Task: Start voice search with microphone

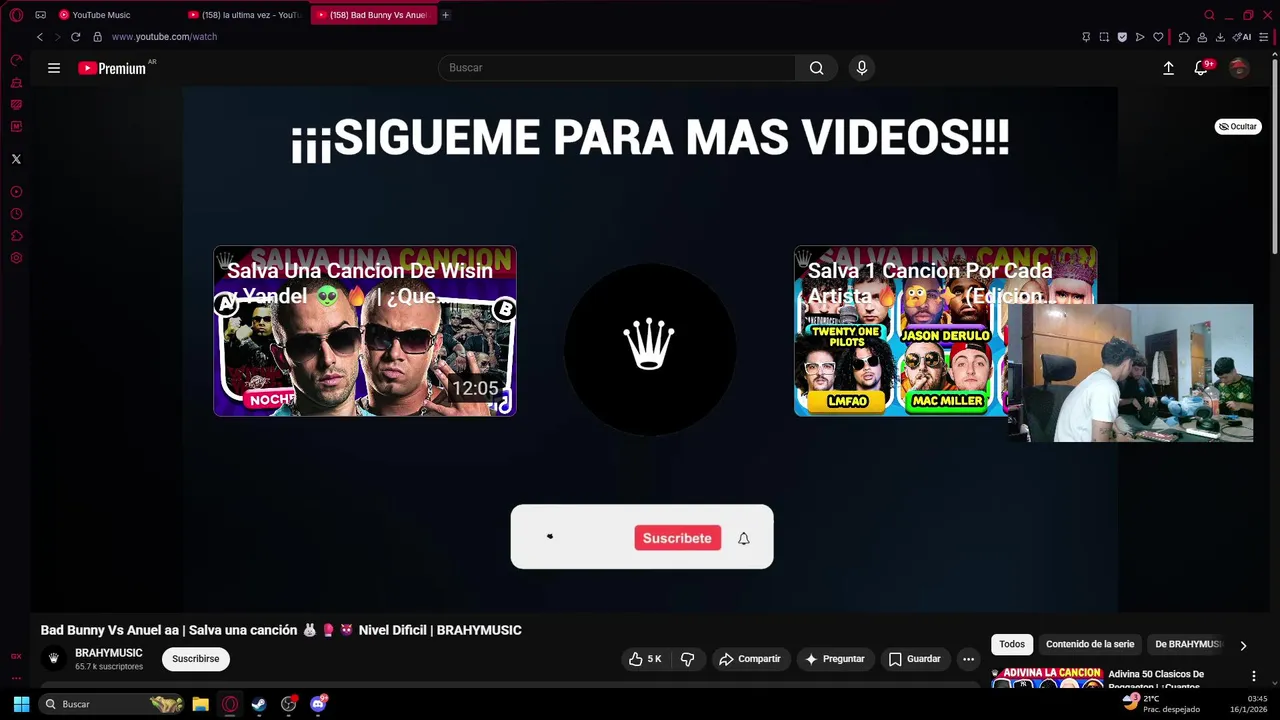Action: tap(862, 68)
